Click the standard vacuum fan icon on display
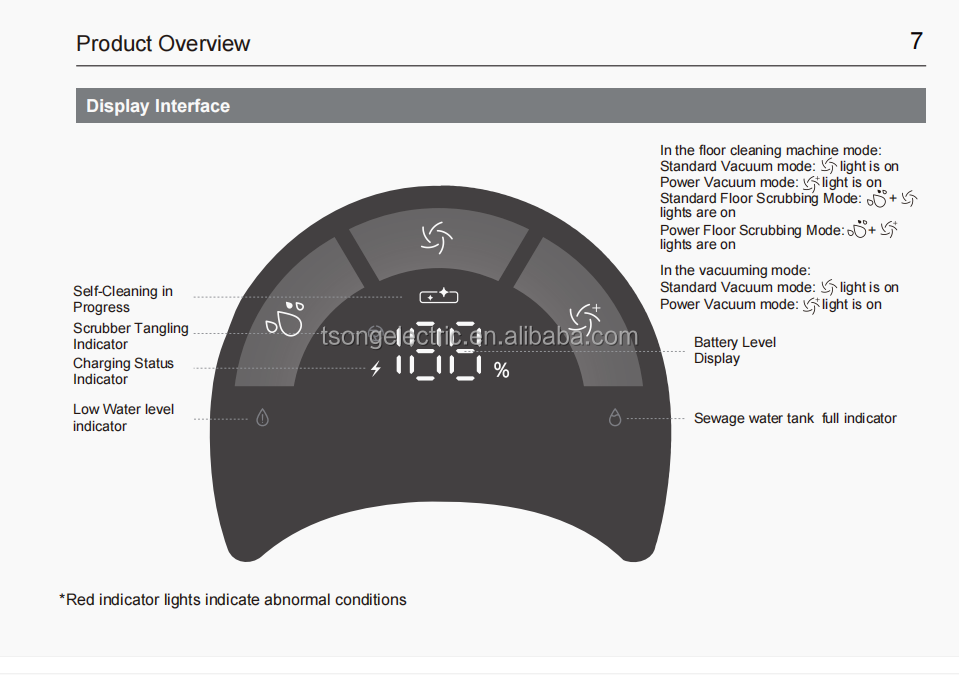Viewport: 959px width, 675px height. (x=437, y=238)
